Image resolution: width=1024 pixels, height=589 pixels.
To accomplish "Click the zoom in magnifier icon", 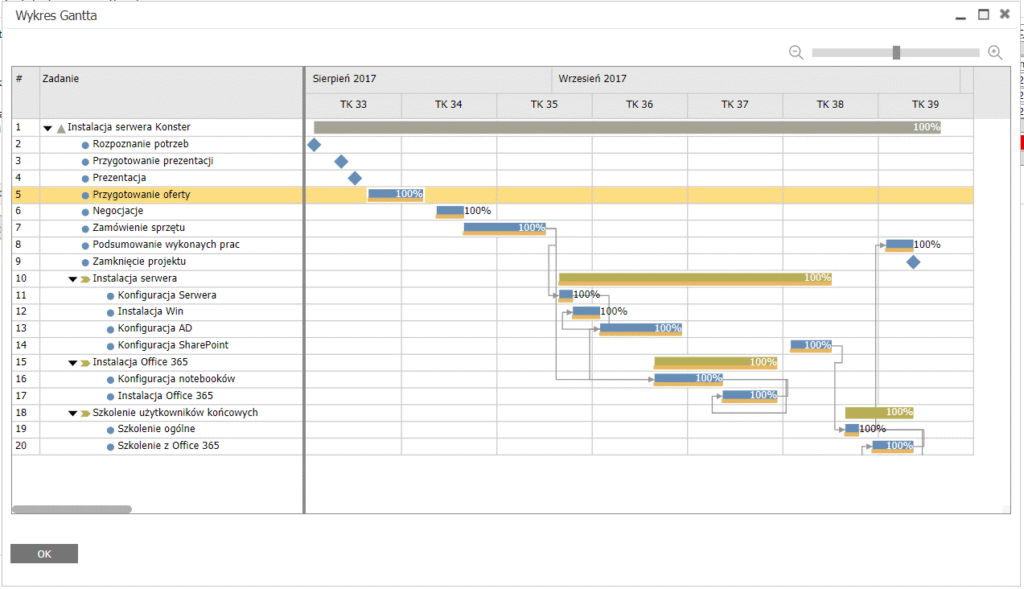I will pos(995,53).
